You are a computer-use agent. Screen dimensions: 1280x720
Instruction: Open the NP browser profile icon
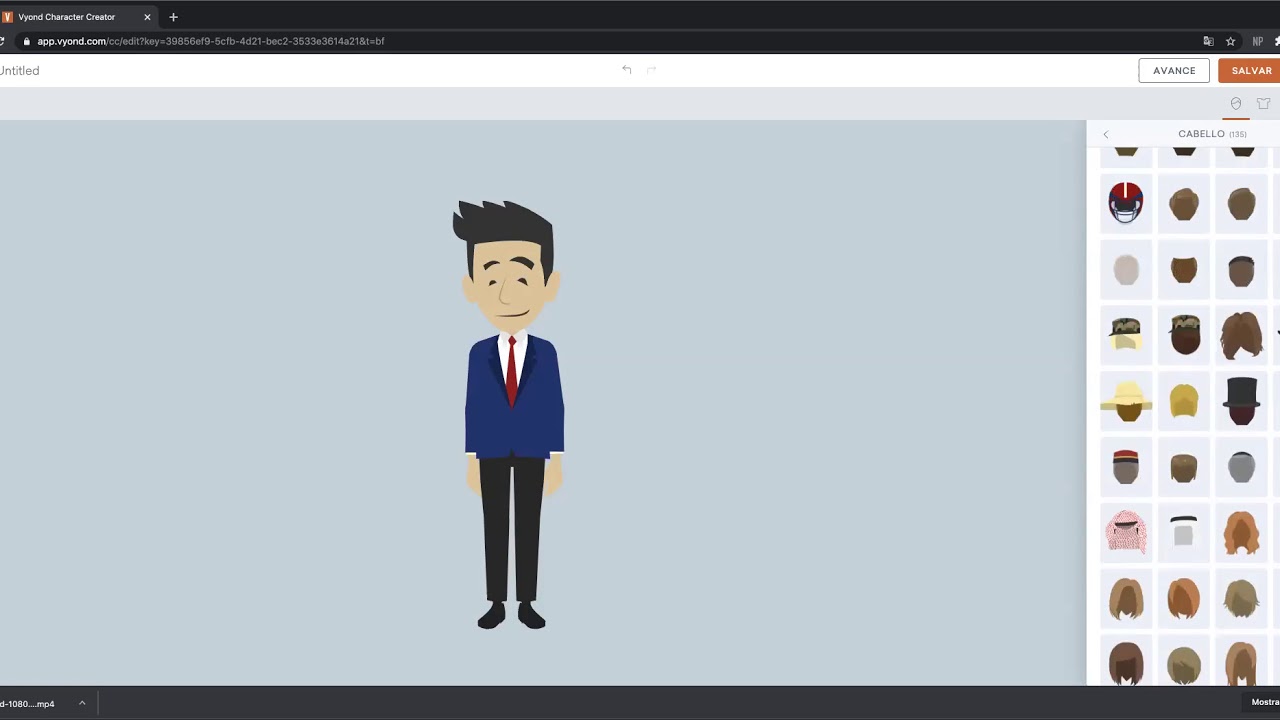click(1258, 41)
